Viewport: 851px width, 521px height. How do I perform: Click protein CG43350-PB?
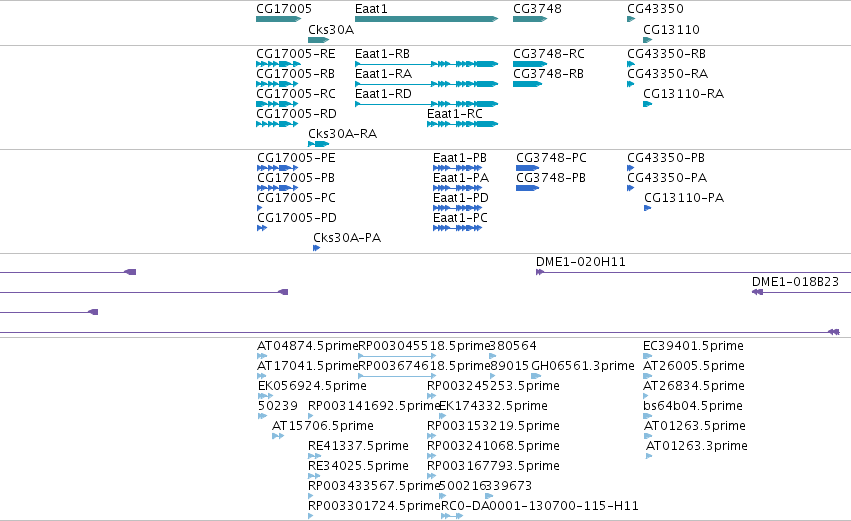631,168
